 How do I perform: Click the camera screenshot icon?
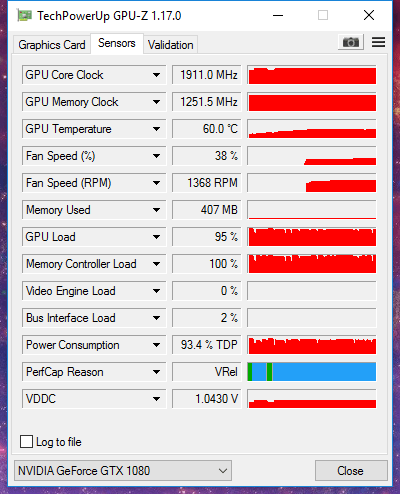coord(351,42)
